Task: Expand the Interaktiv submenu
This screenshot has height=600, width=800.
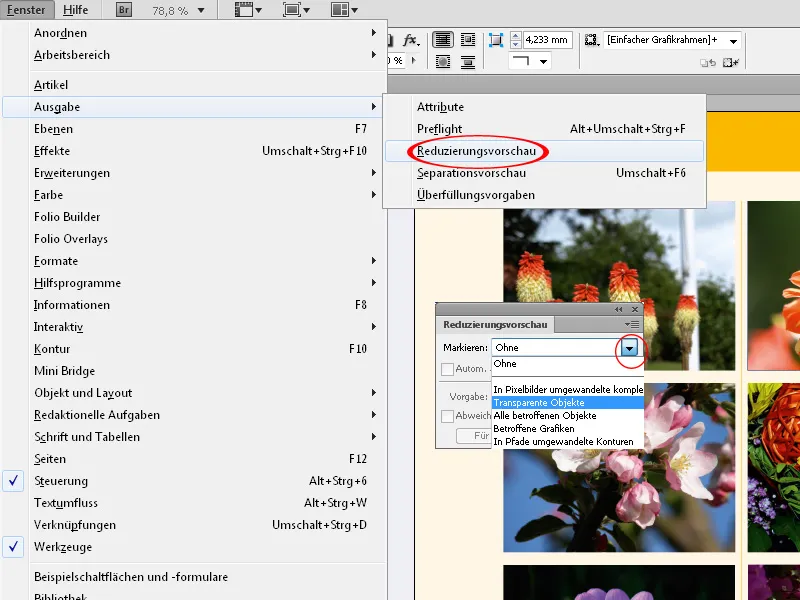Action: click(x=194, y=327)
